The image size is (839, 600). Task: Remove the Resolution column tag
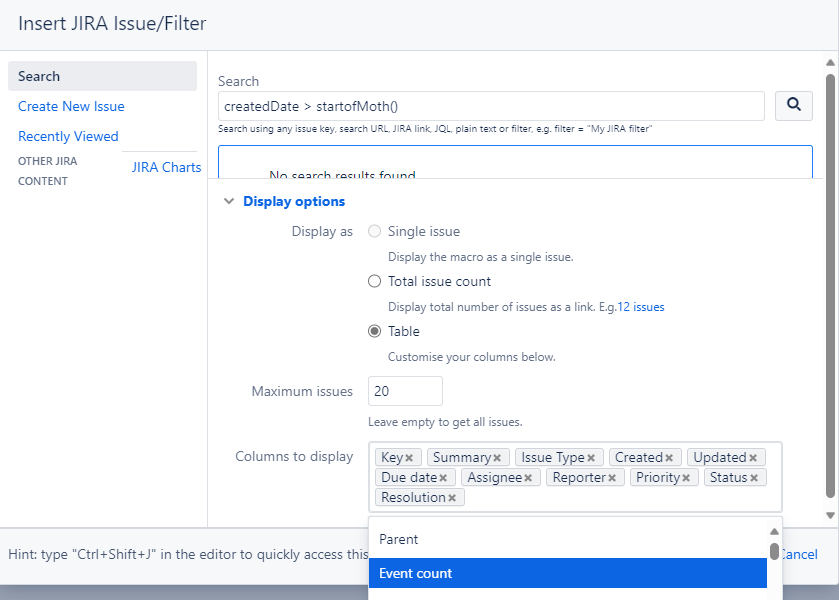[x=452, y=498]
